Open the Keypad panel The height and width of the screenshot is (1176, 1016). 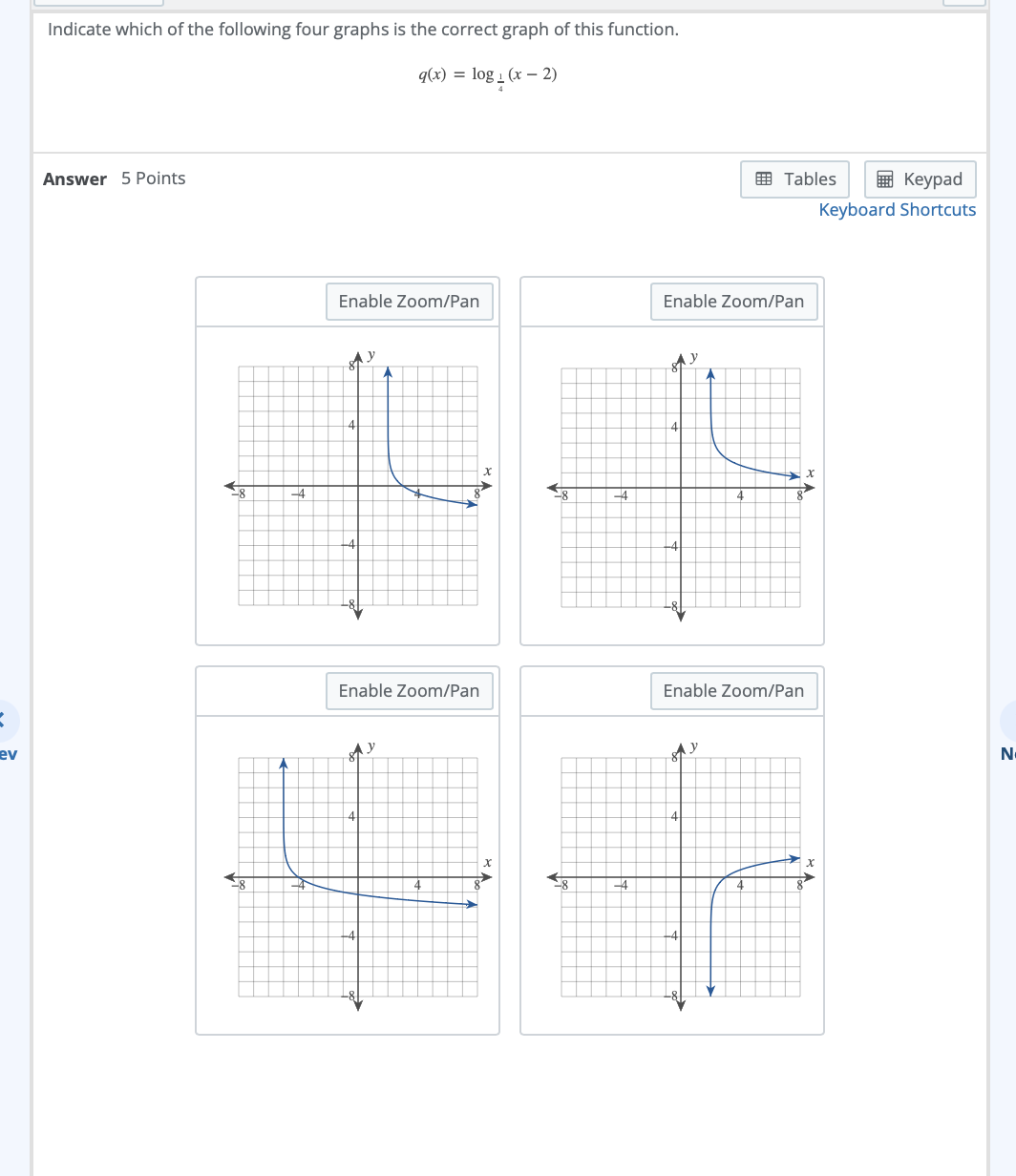tap(920, 178)
